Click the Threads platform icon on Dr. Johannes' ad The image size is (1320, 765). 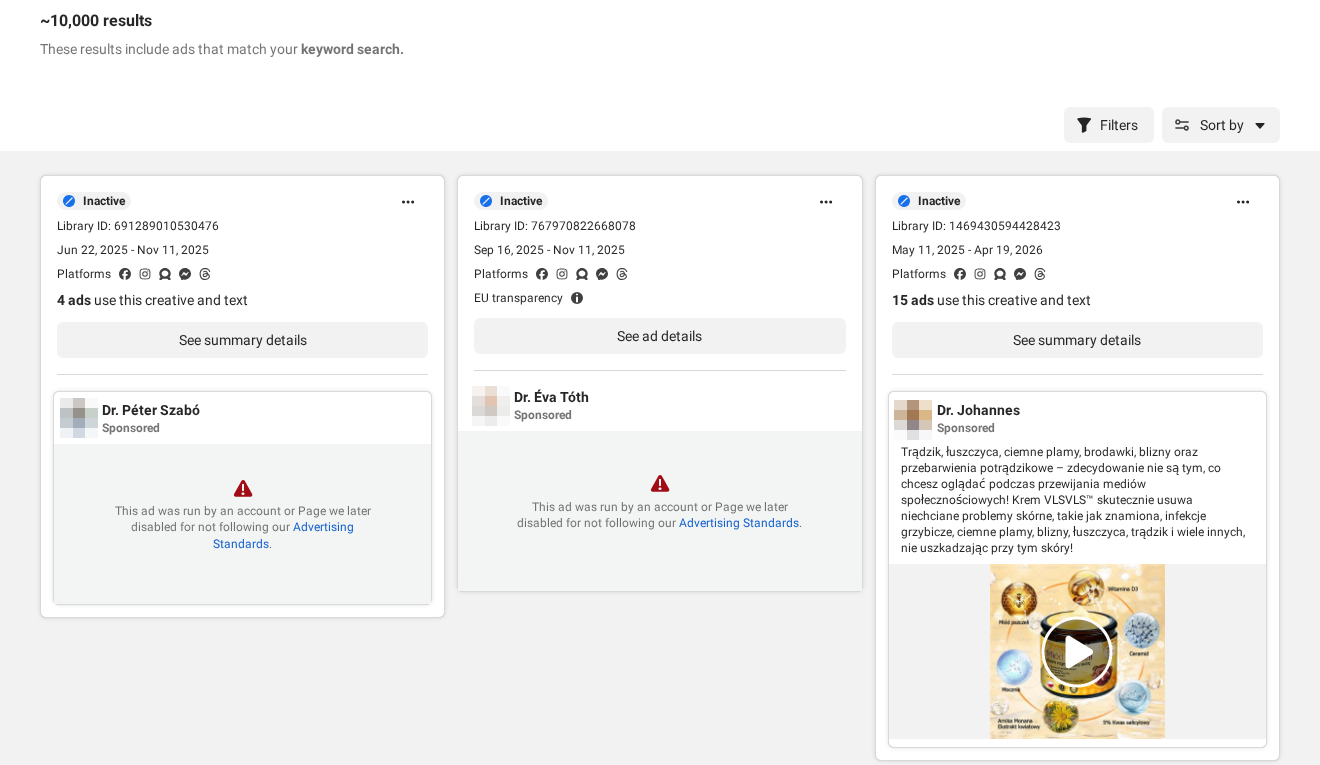[x=1040, y=274]
